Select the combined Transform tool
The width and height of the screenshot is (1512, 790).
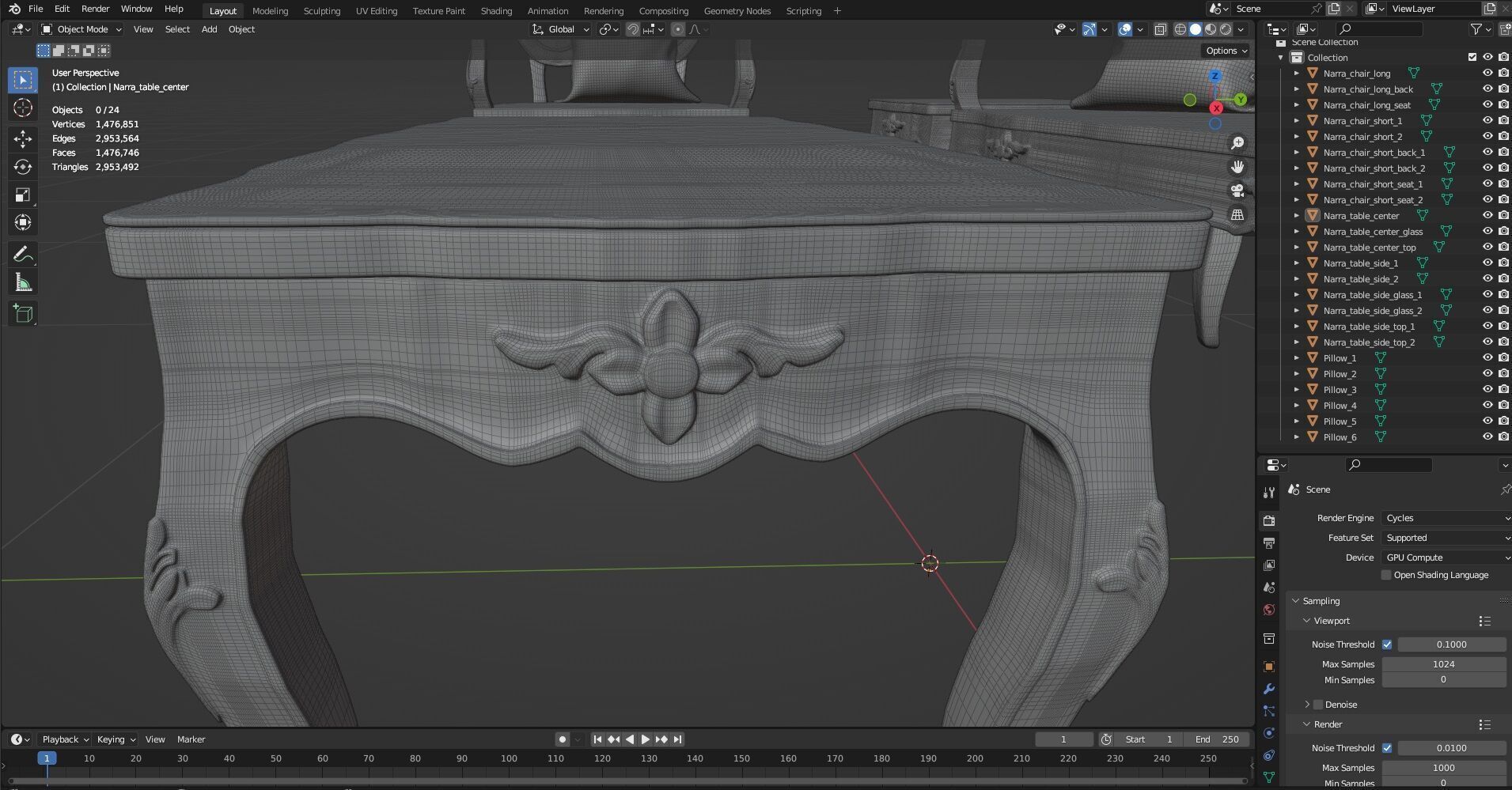coord(23,222)
